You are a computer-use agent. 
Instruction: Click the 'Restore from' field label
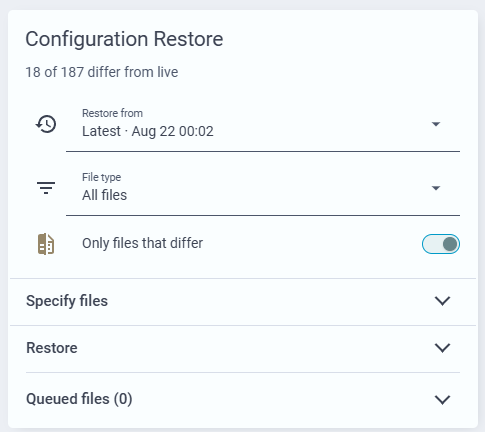[112, 113]
